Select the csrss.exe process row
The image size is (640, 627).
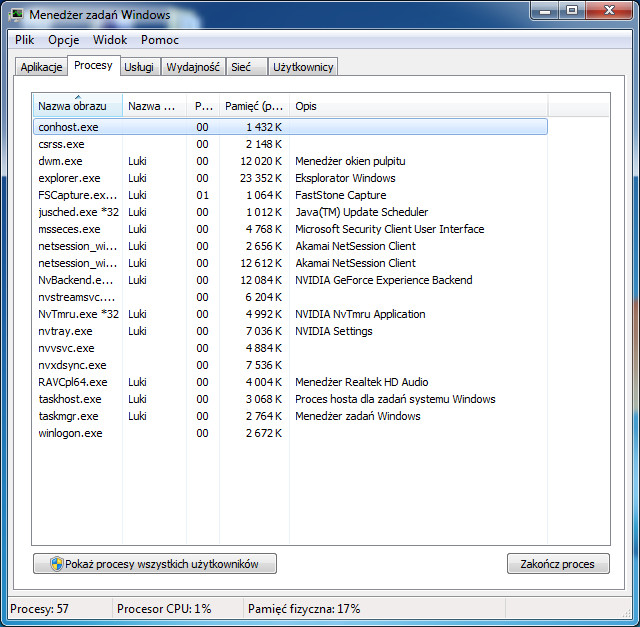click(x=290, y=144)
